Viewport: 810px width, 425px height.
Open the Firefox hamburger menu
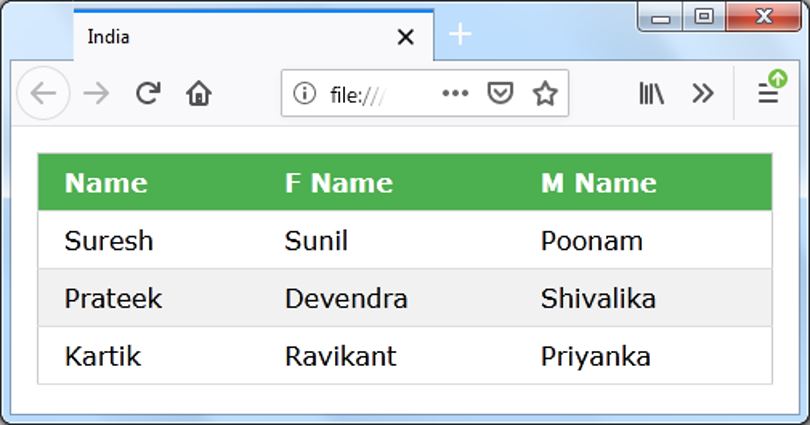[x=767, y=94]
